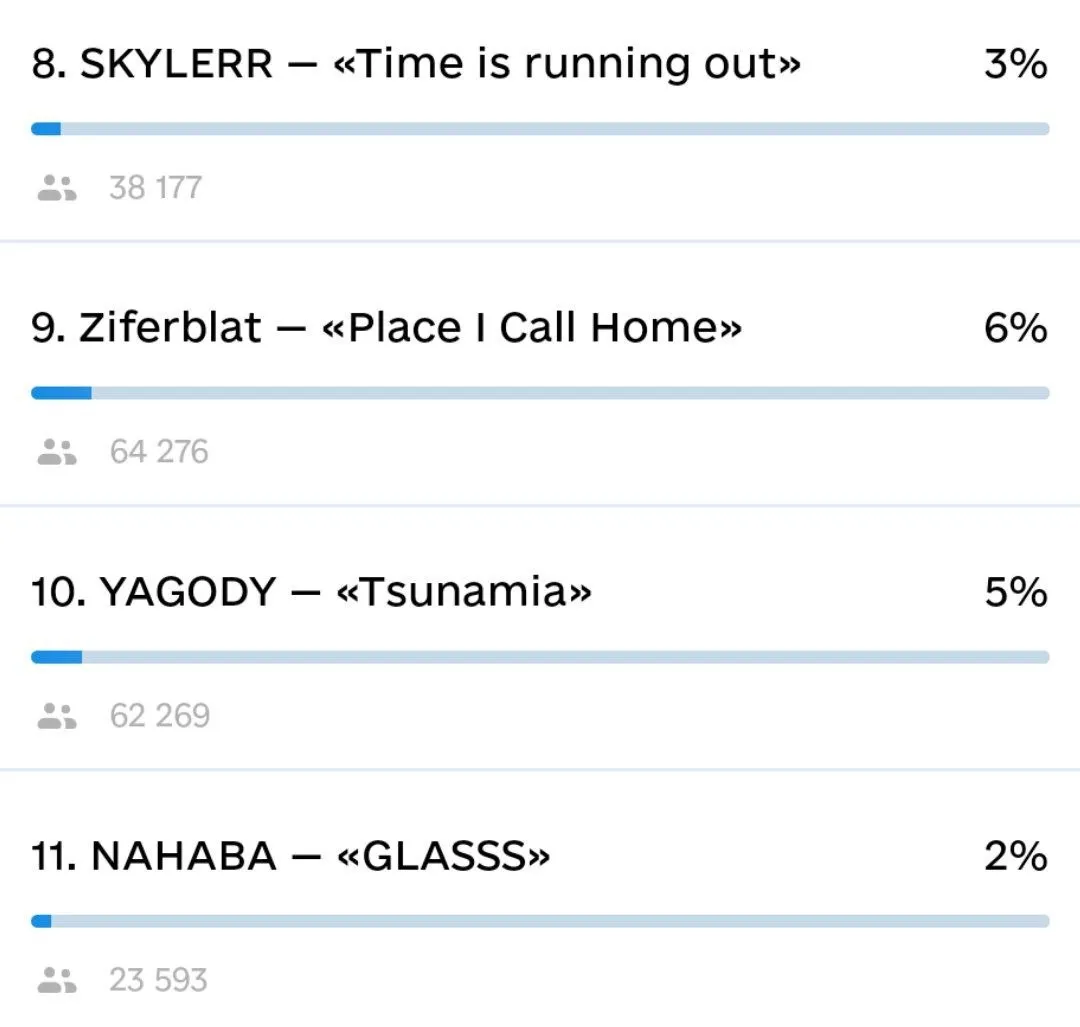Vote for Ziferblat «Place I Call Home»

[386, 328]
